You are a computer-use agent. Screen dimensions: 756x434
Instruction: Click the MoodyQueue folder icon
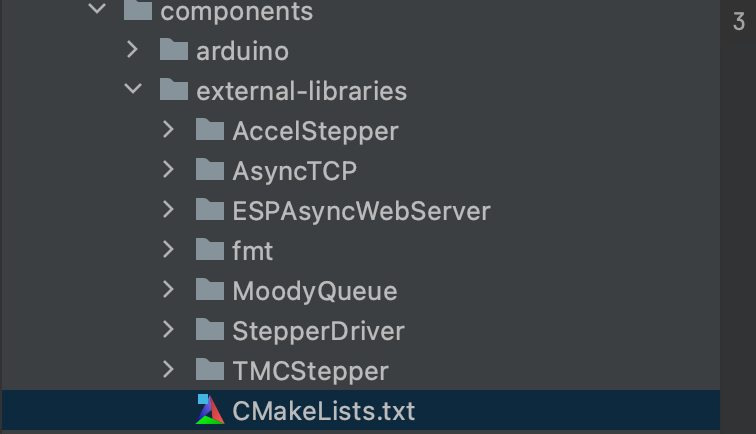[210, 290]
